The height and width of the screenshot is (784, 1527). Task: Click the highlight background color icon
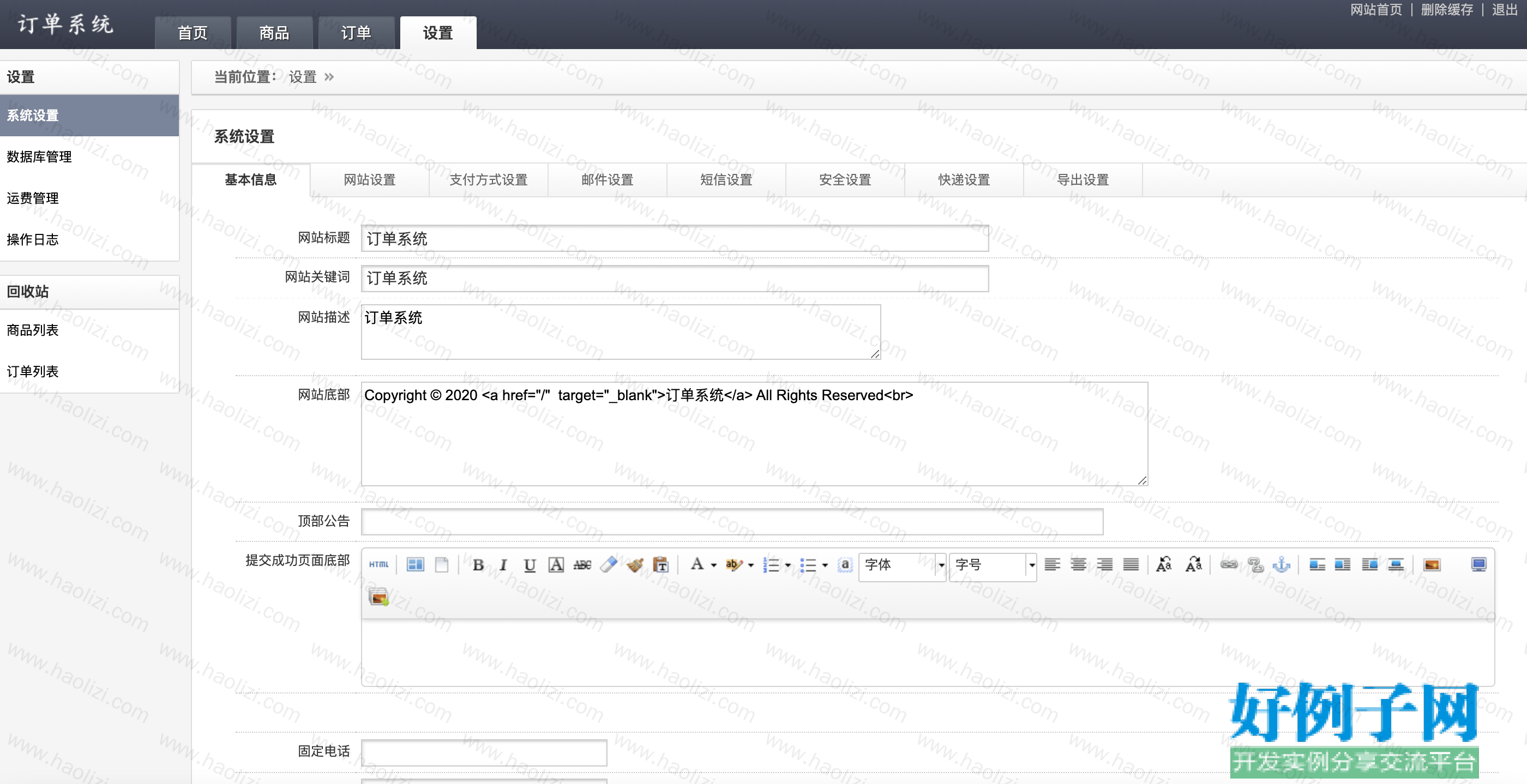(734, 565)
